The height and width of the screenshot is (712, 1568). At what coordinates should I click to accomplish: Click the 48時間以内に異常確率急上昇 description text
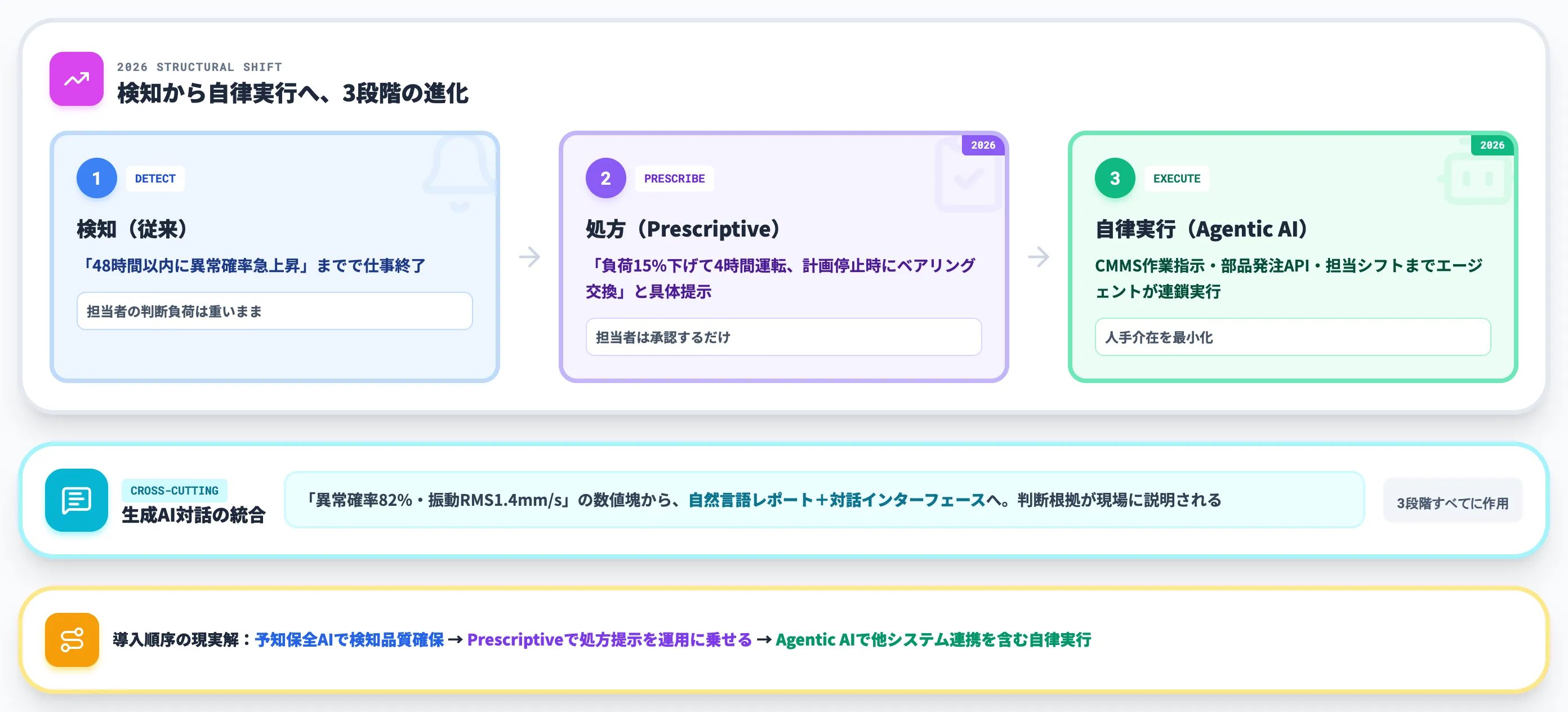[x=251, y=265]
